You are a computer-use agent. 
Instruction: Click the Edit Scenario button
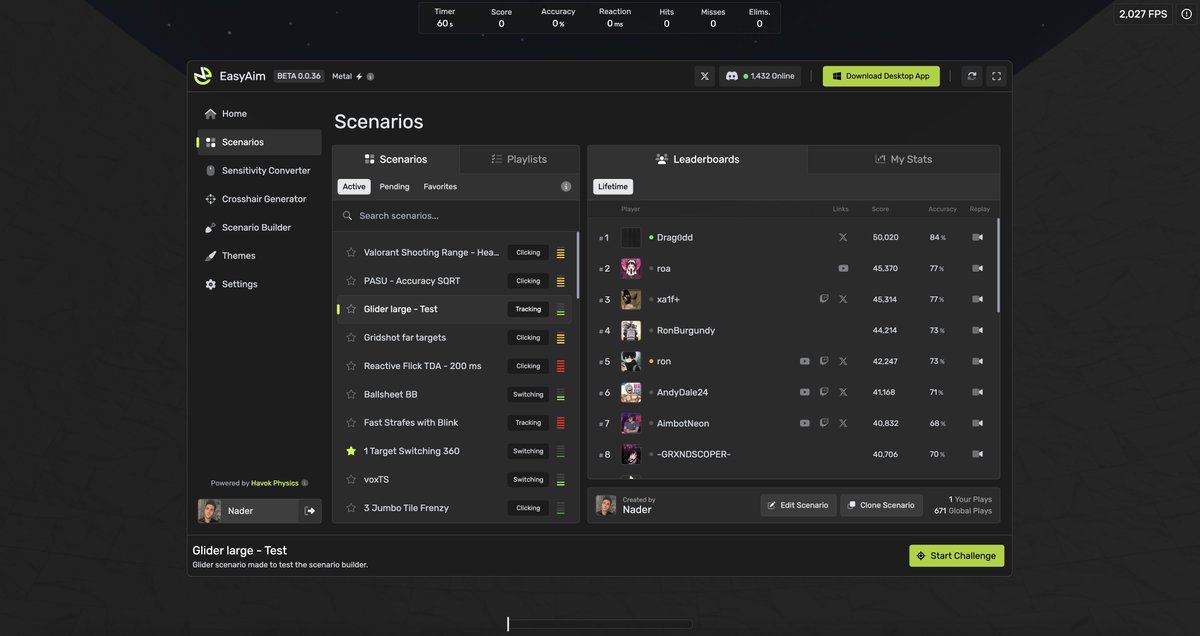point(798,505)
